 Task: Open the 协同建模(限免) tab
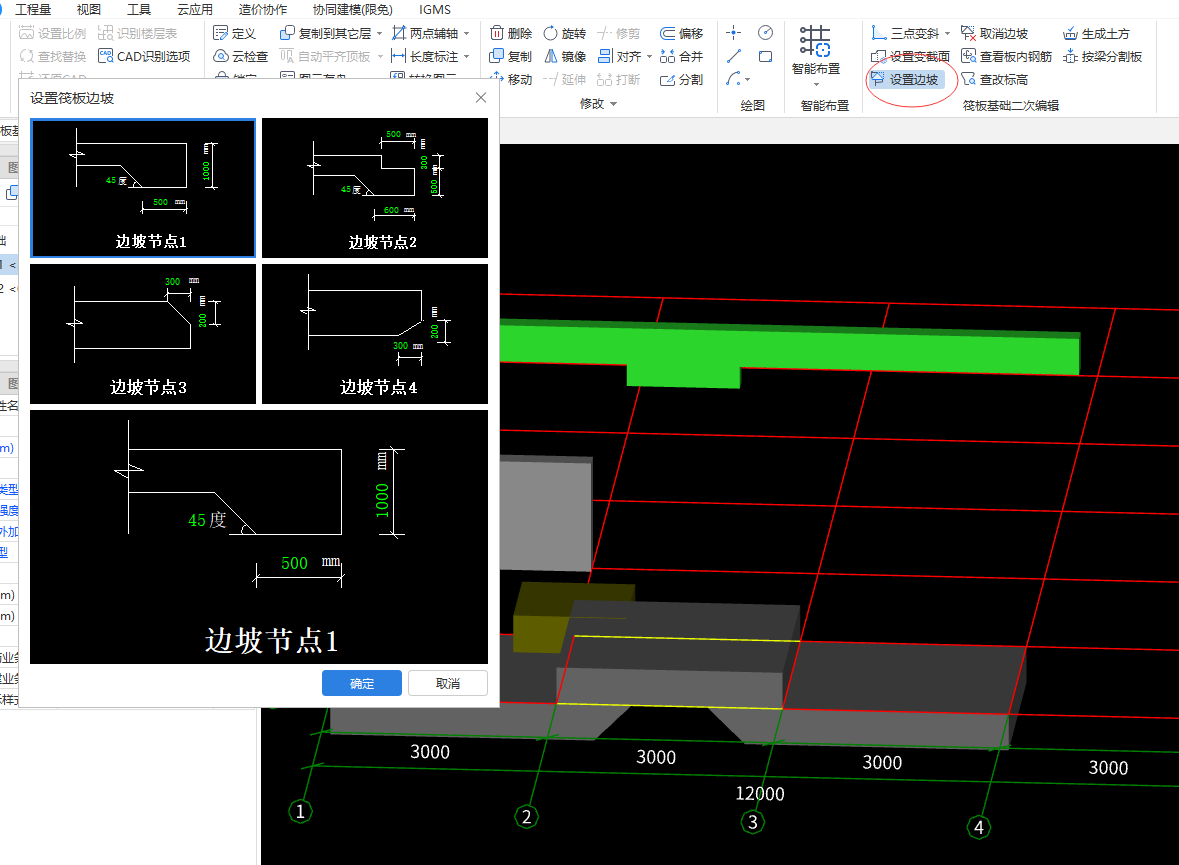tap(353, 10)
